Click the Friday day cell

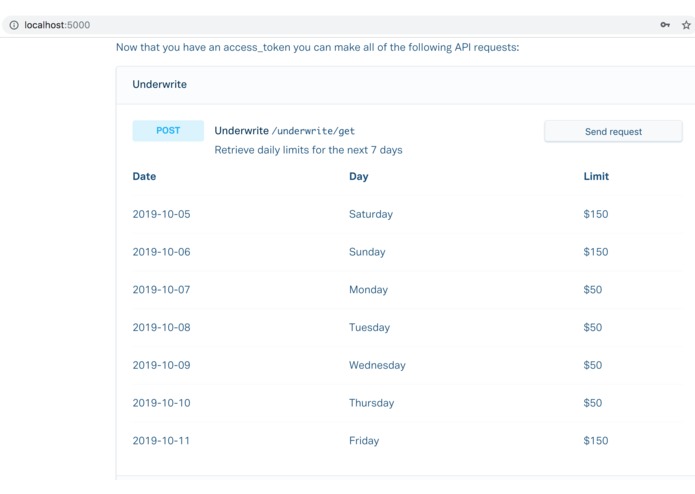click(x=364, y=441)
